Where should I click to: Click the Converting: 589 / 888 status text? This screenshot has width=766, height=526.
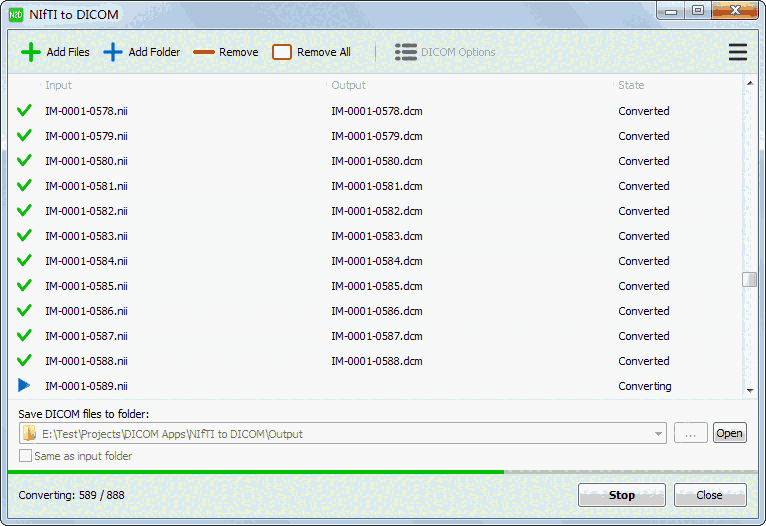tap(71, 495)
